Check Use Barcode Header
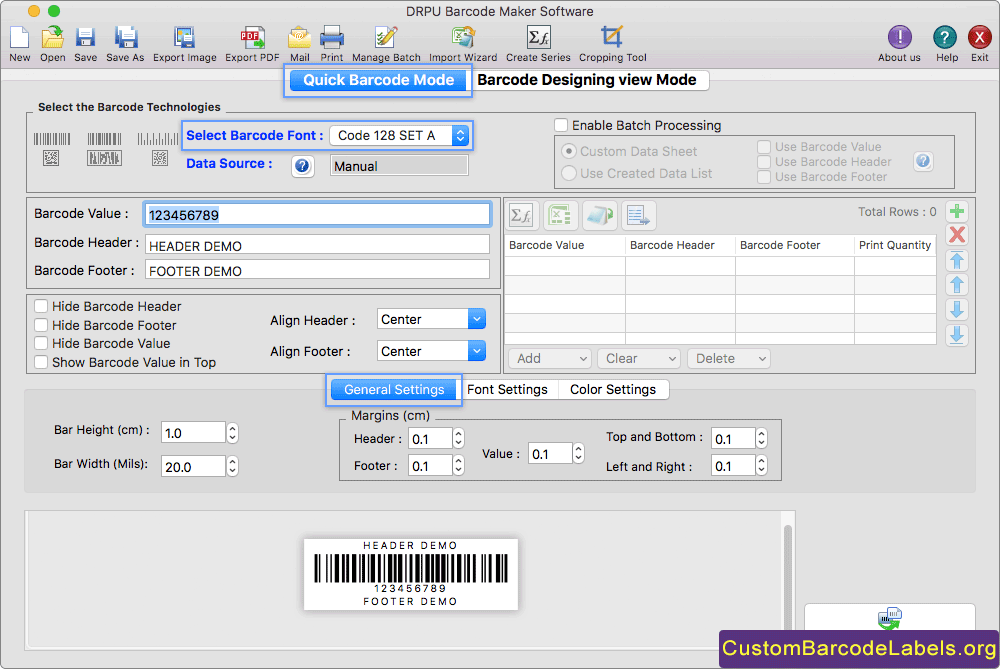The width and height of the screenshot is (1000, 669). 764,162
